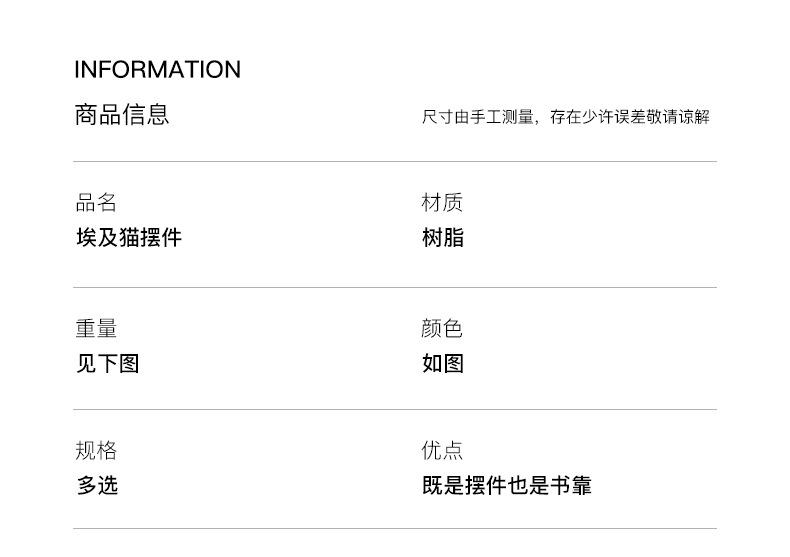The width and height of the screenshot is (790, 557).
Task: Click the INFORMATION heading
Action: (157, 70)
